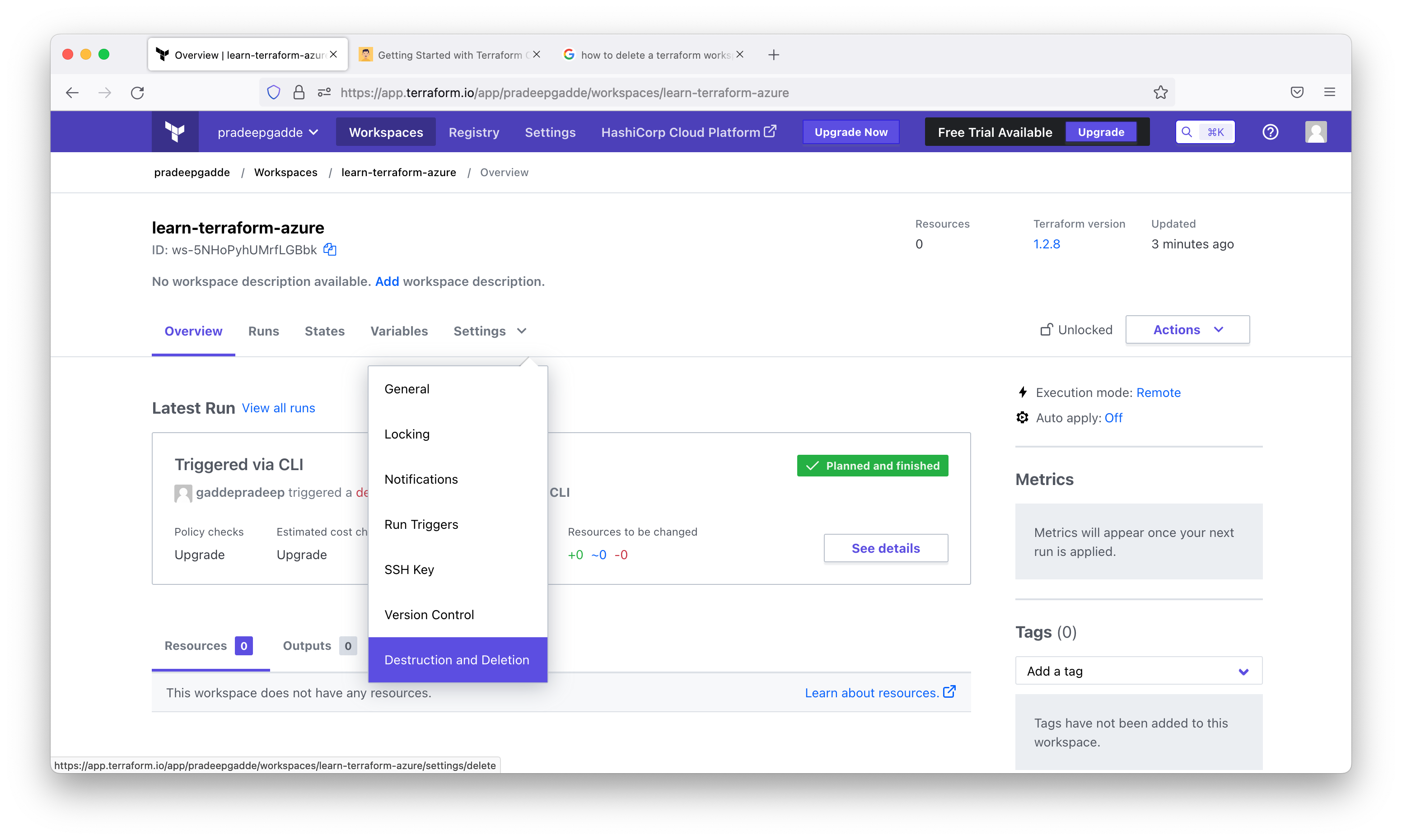Go forward to the next page

105,92
